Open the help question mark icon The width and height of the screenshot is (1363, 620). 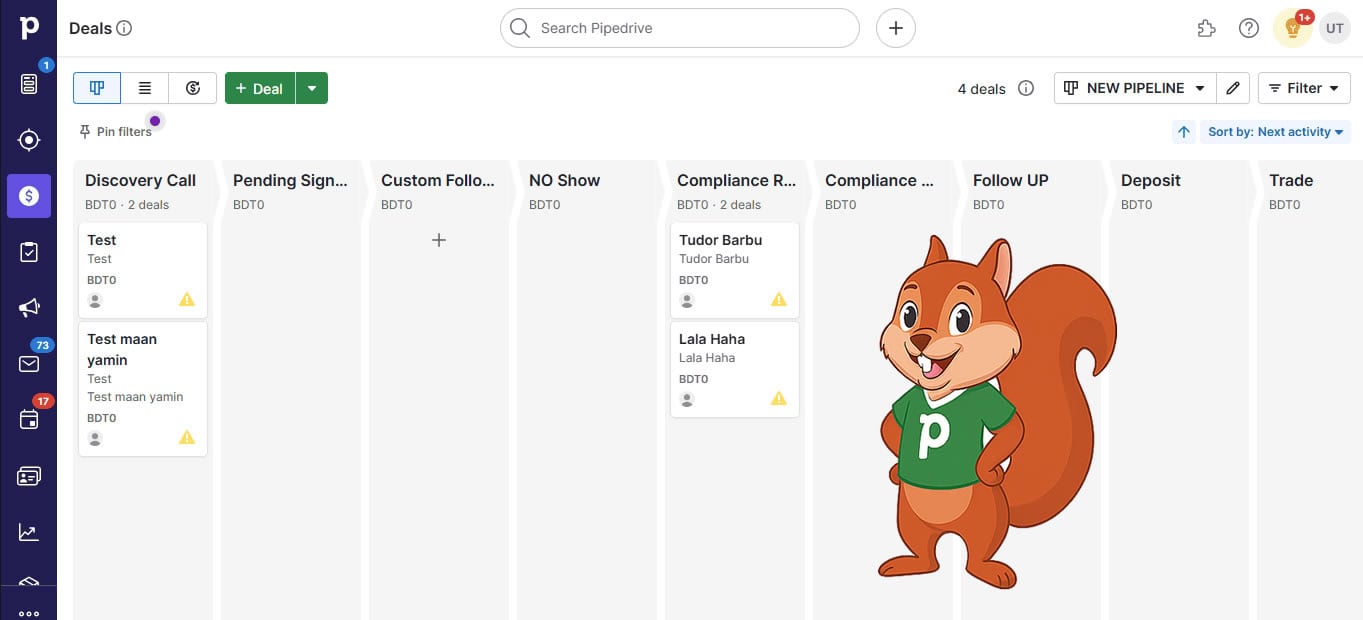pyautogui.click(x=1248, y=28)
